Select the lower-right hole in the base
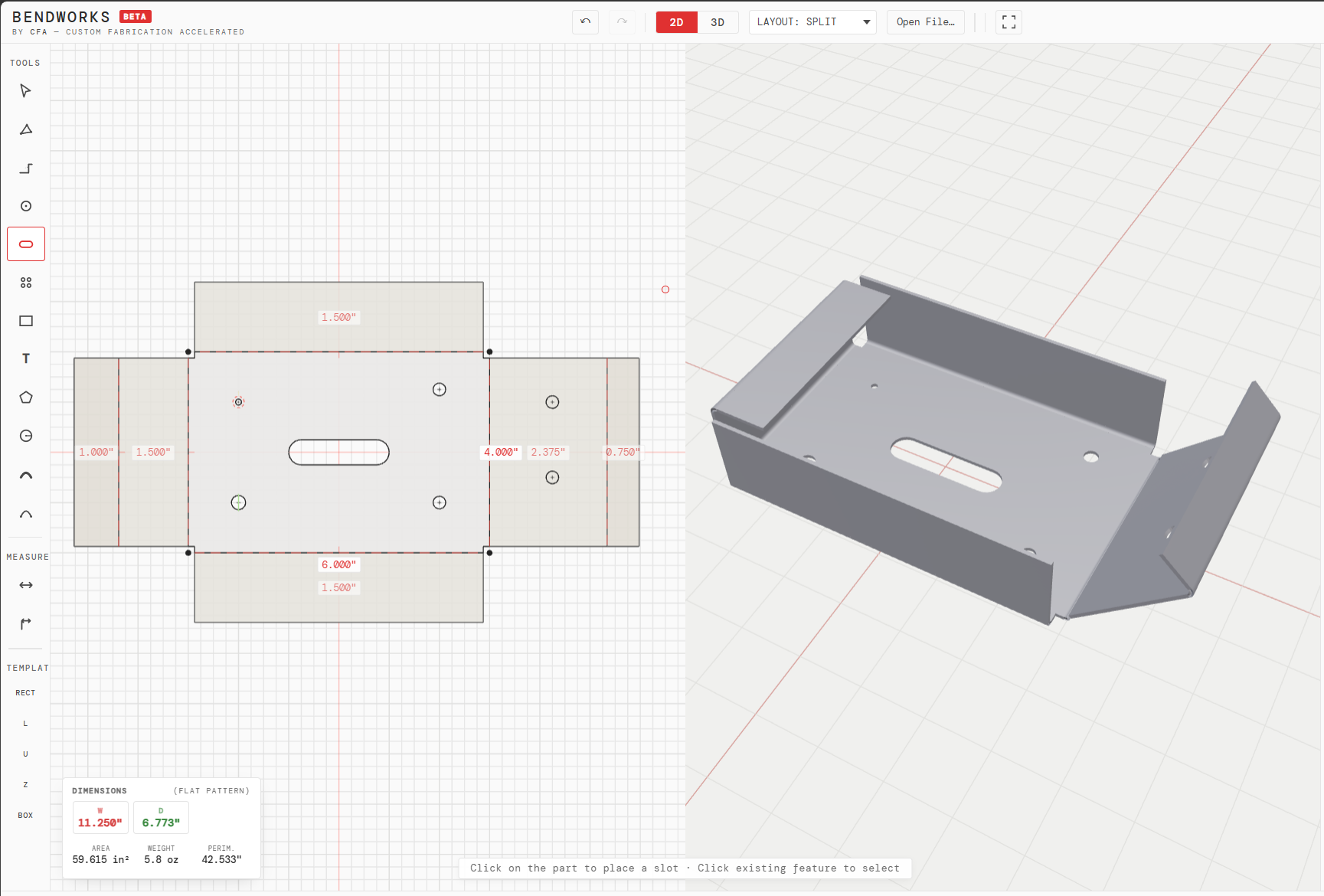 [440, 502]
